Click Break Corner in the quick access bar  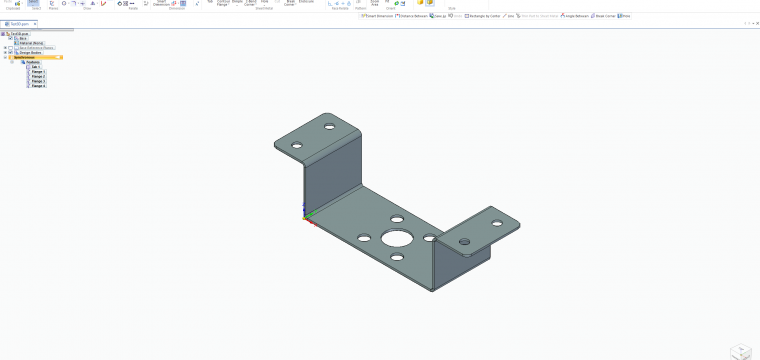tap(603, 16)
